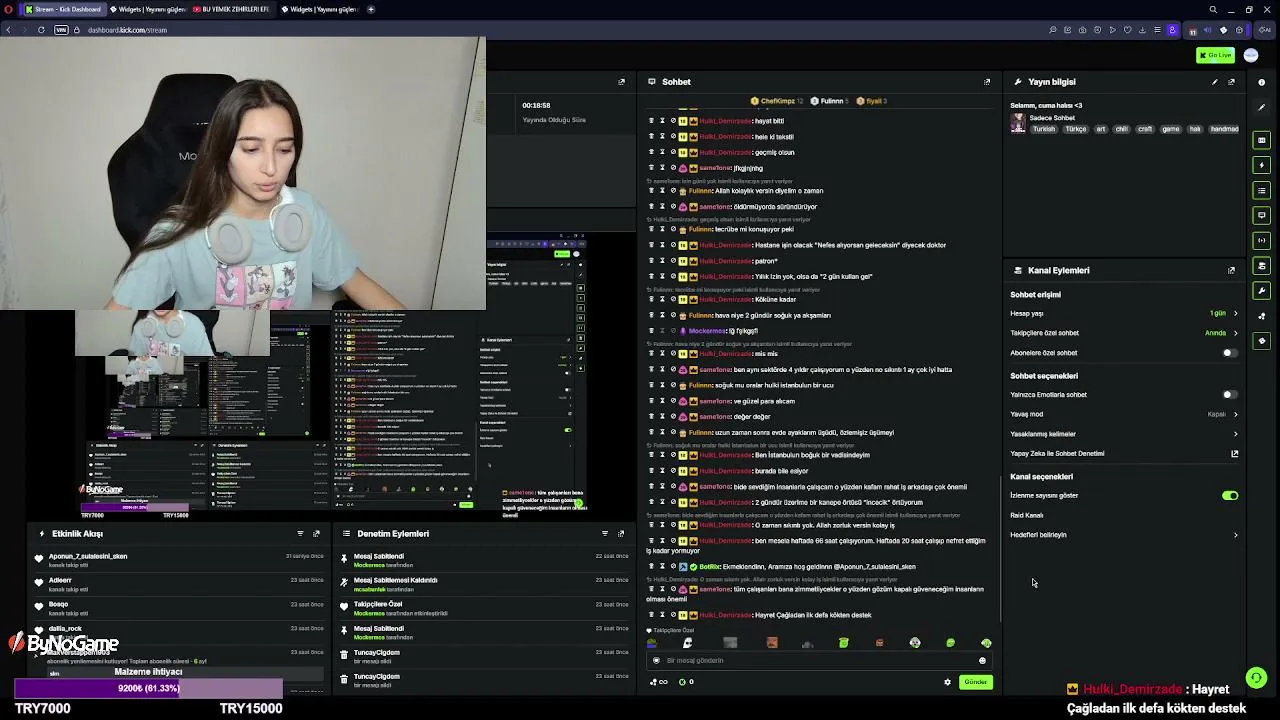Click the Gönder send button
Viewport: 1280px width, 720px height.
pyautogui.click(x=975, y=682)
